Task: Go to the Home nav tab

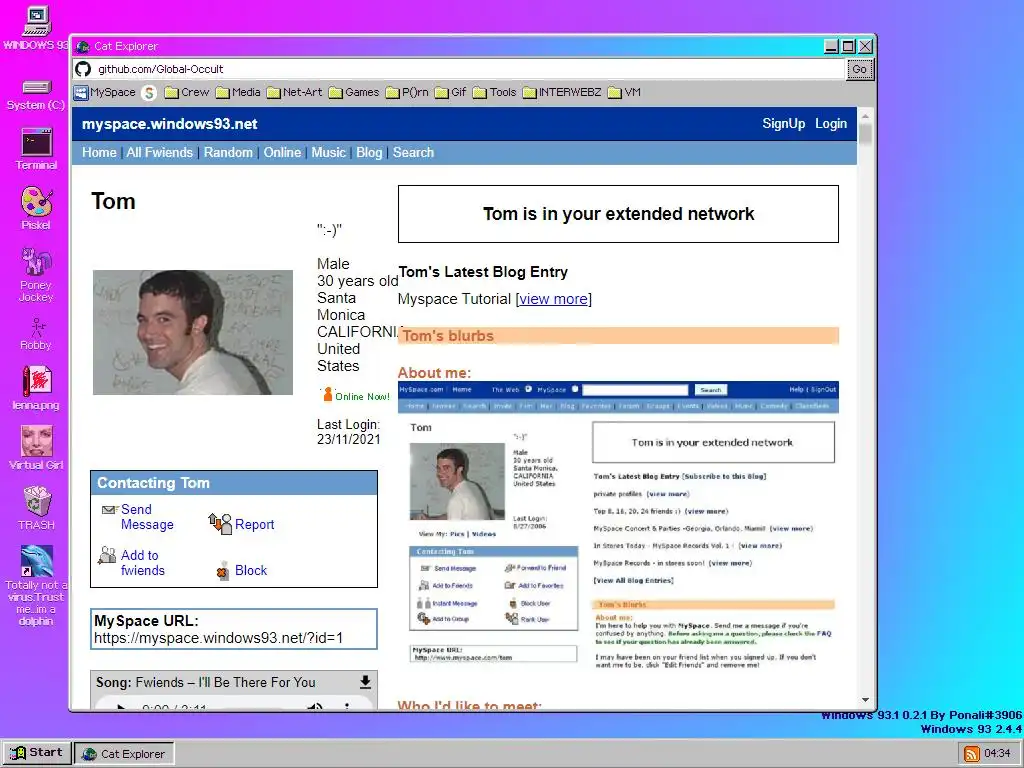Action: coord(99,152)
